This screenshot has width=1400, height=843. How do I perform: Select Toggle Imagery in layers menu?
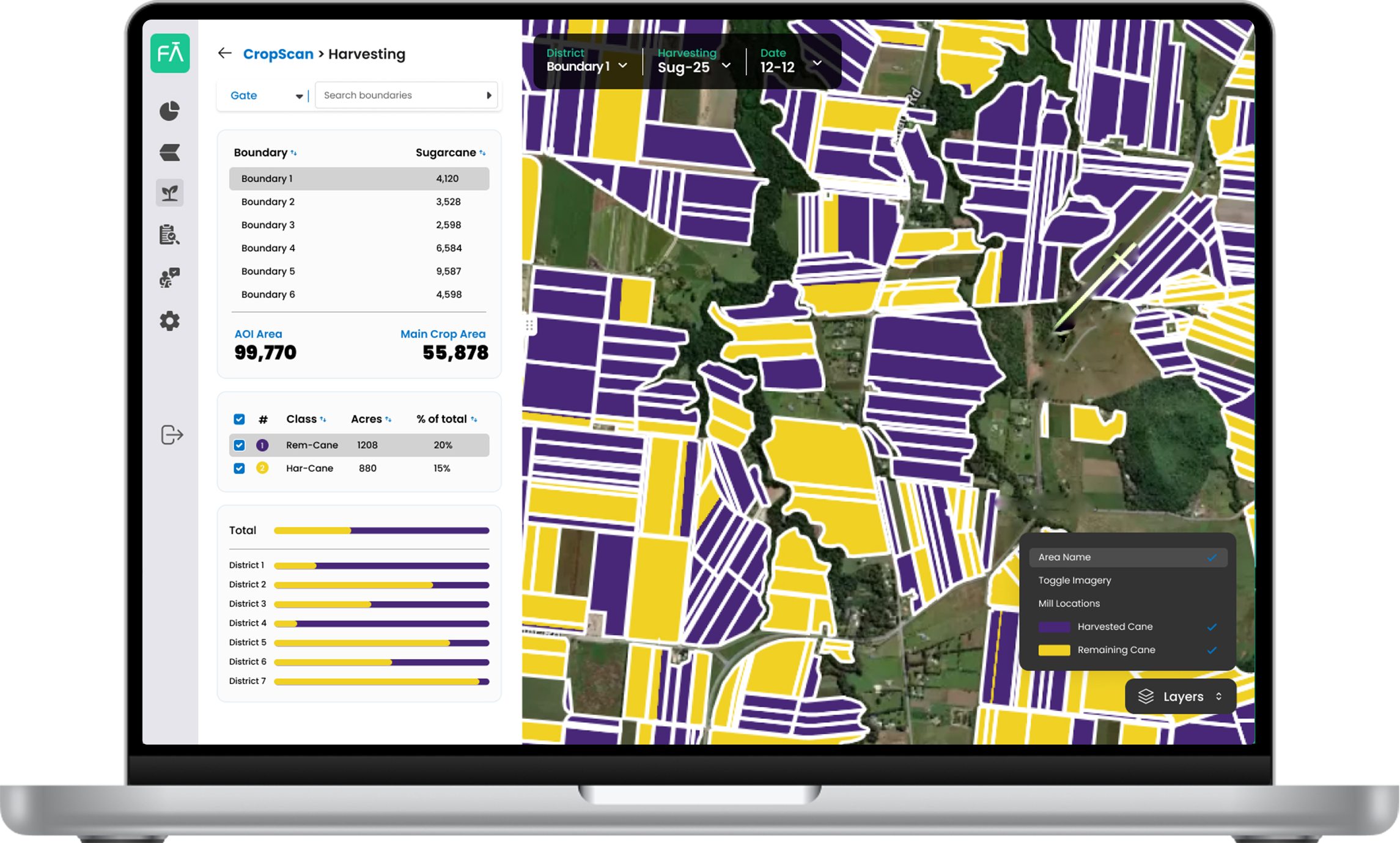[x=1074, y=580]
